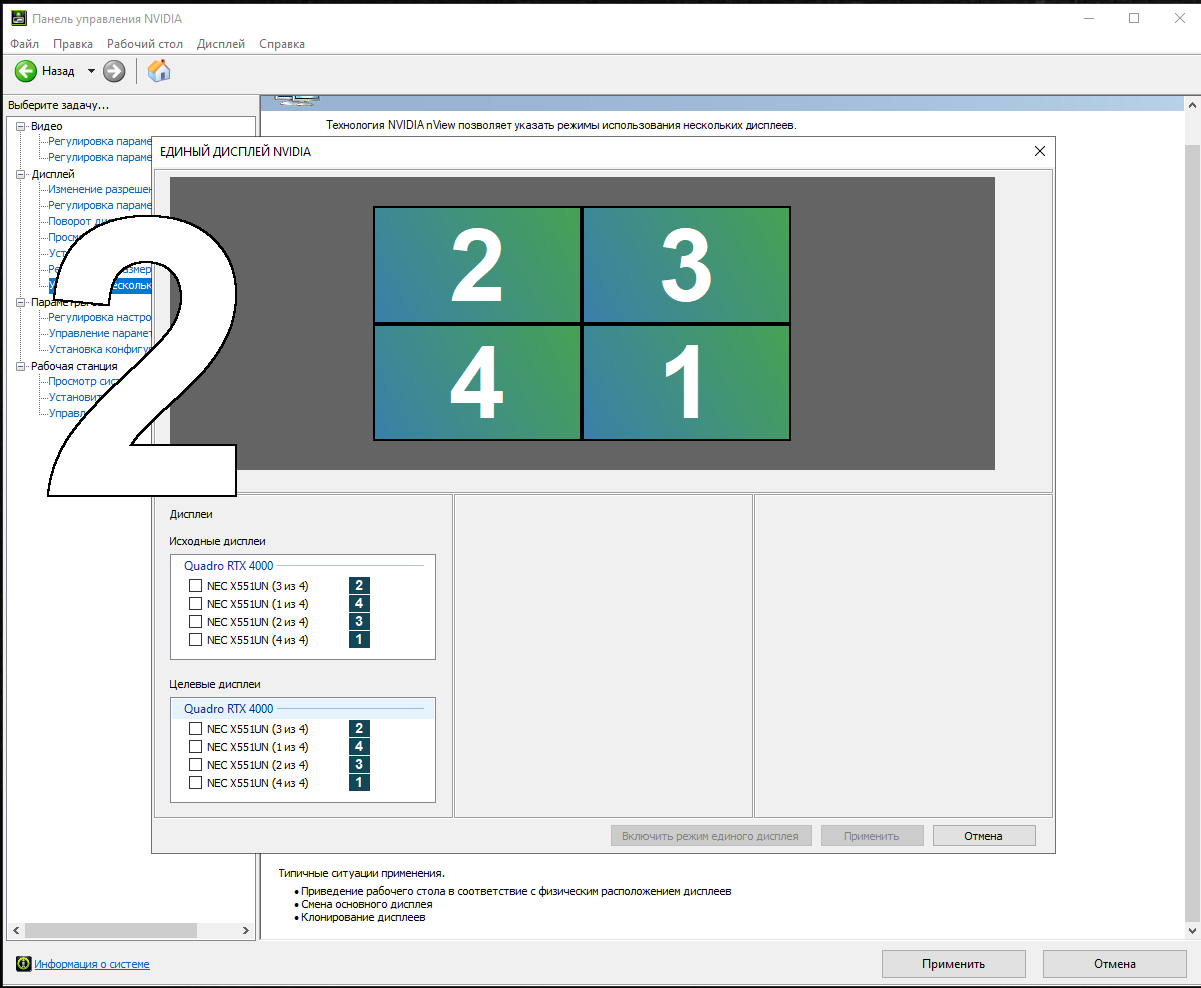Select Изменение разрешения tree item

[x=100, y=189]
